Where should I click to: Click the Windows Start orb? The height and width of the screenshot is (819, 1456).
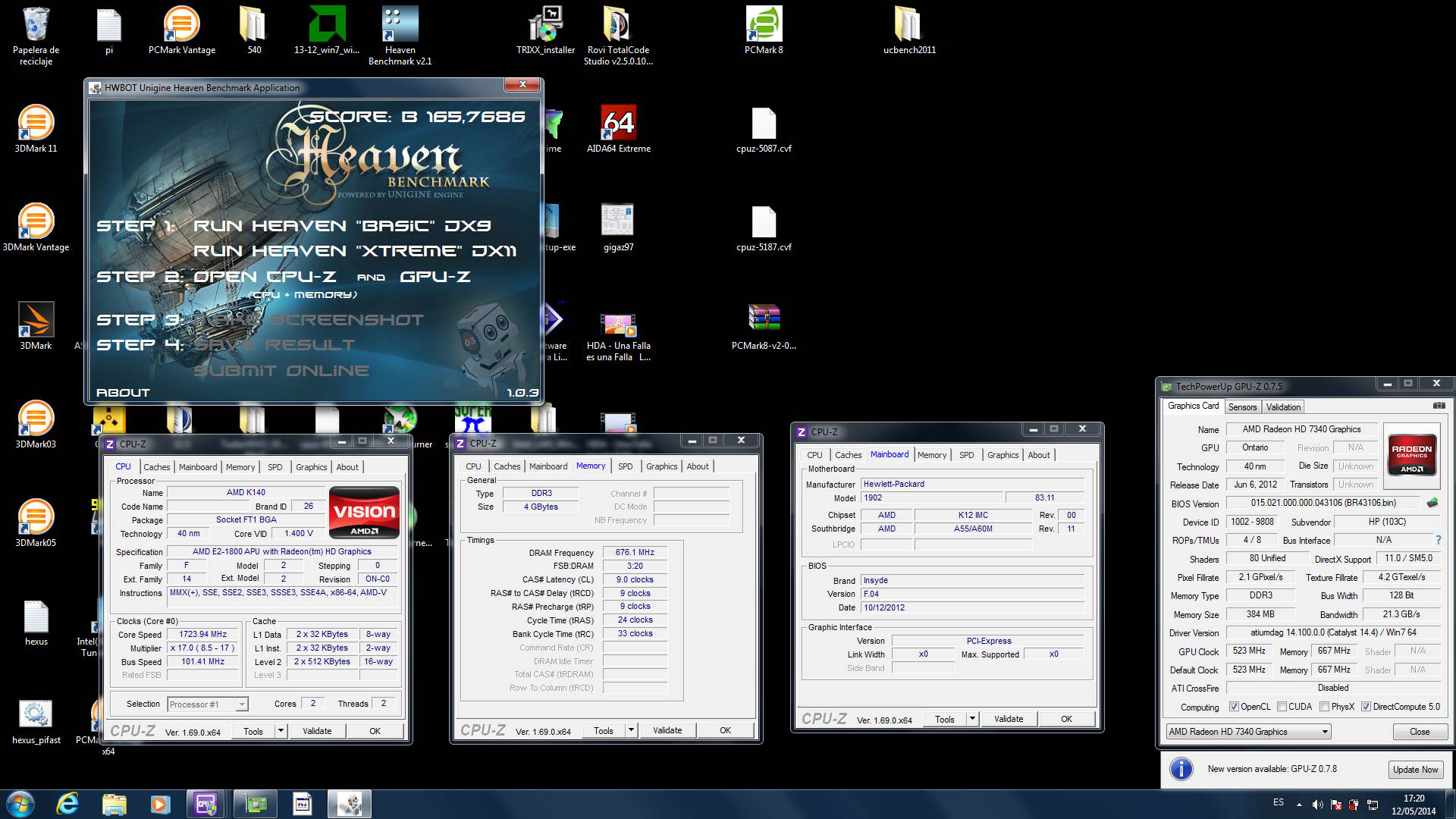click(20, 803)
